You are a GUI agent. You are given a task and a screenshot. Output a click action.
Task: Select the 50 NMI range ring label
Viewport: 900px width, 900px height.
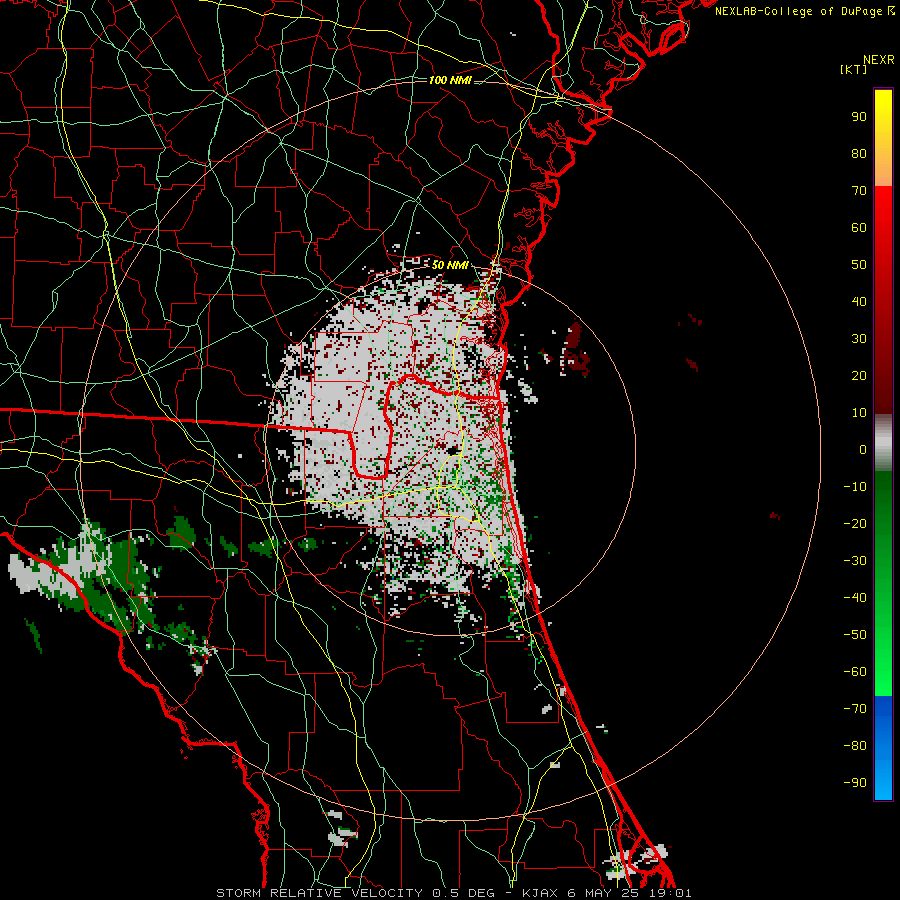(x=450, y=265)
